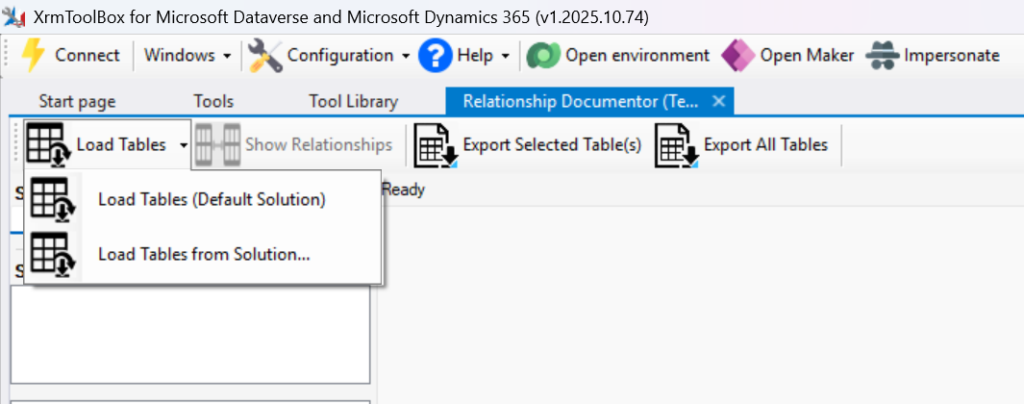Click the Show Relationships toolbar button
The image size is (1024, 404).
(x=295, y=145)
